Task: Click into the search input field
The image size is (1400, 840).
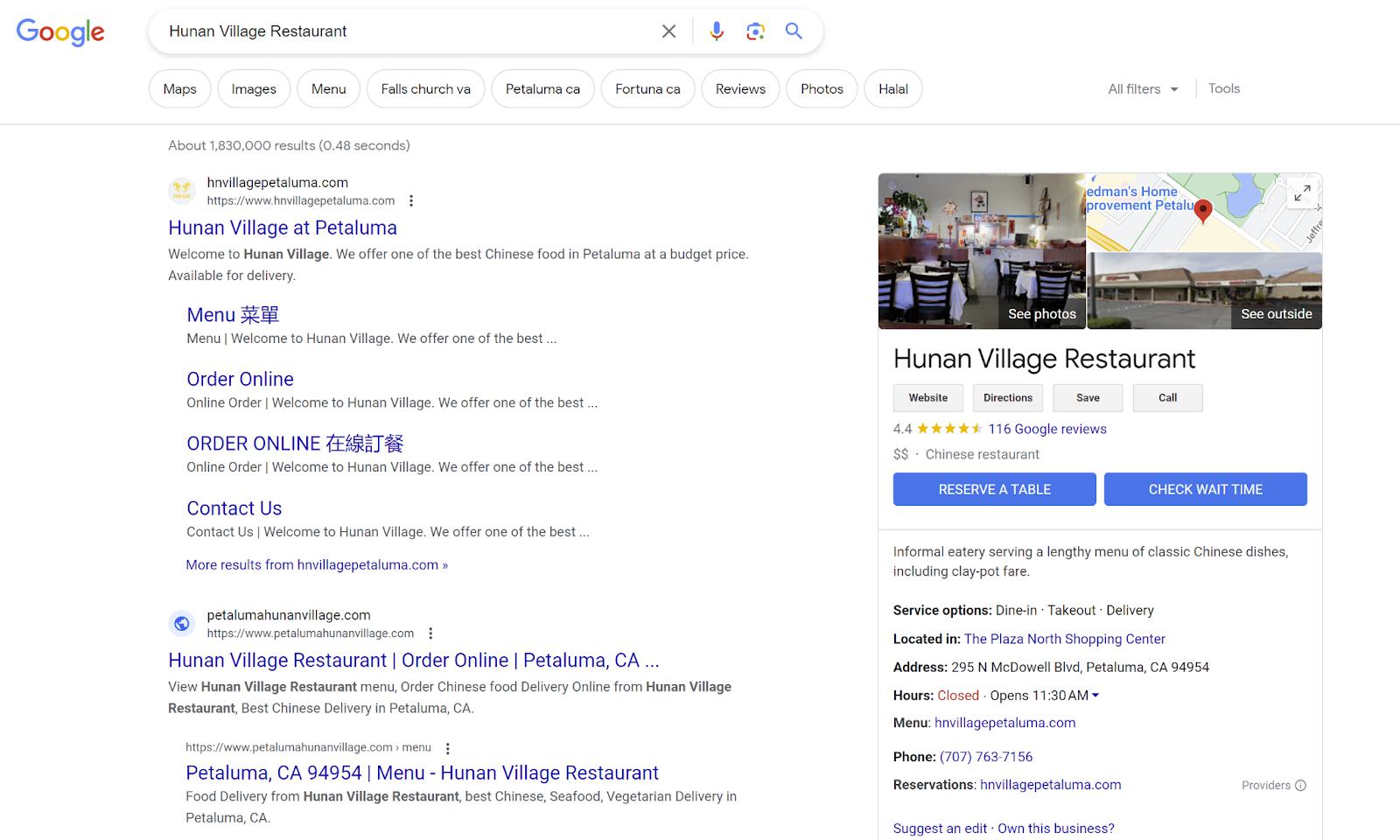Action: pos(402,31)
